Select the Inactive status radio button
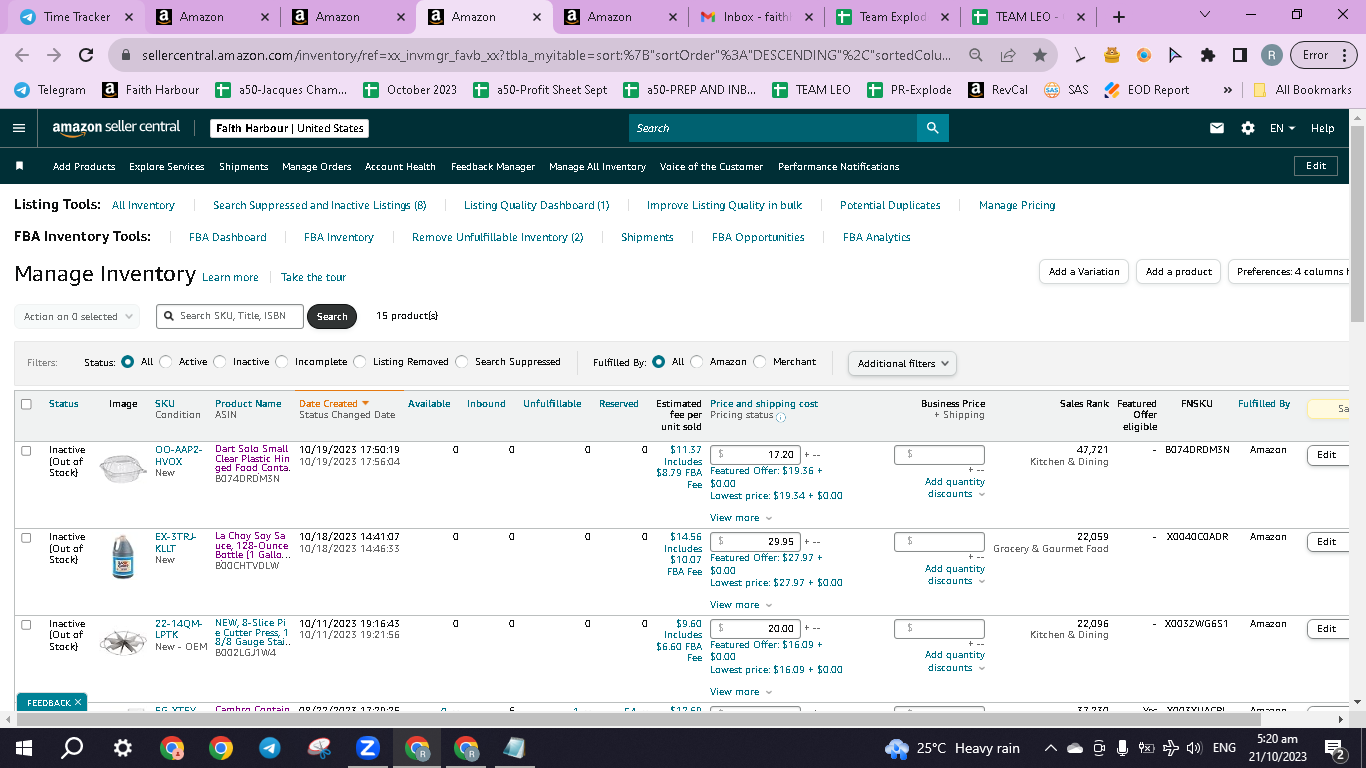Image resolution: width=1366 pixels, height=768 pixels. click(220, 362)
